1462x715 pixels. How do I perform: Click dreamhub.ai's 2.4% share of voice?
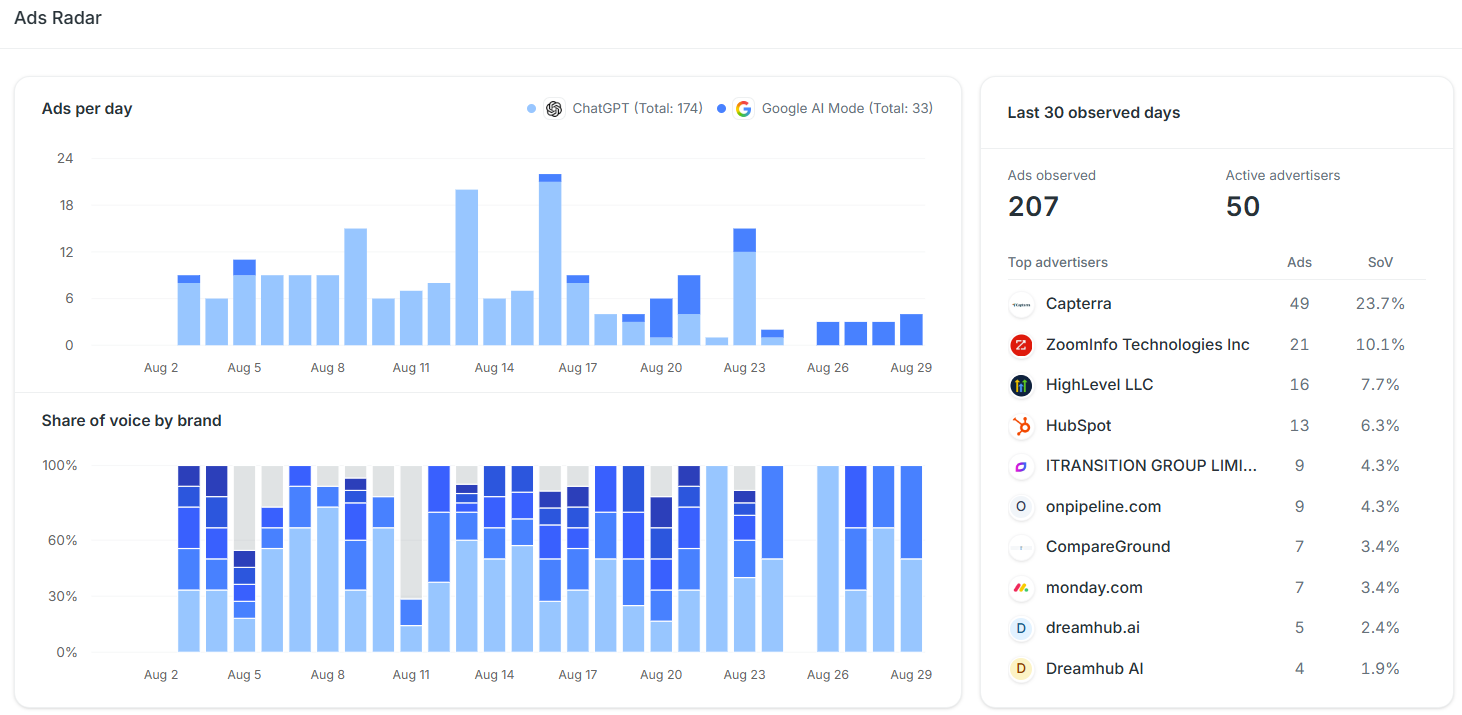click(1380, 628)
